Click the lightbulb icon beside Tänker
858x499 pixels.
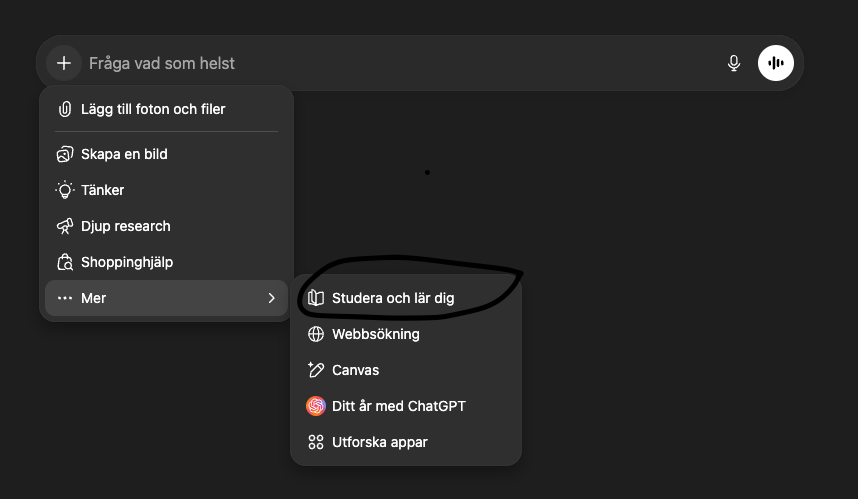(x=65, y=190)
